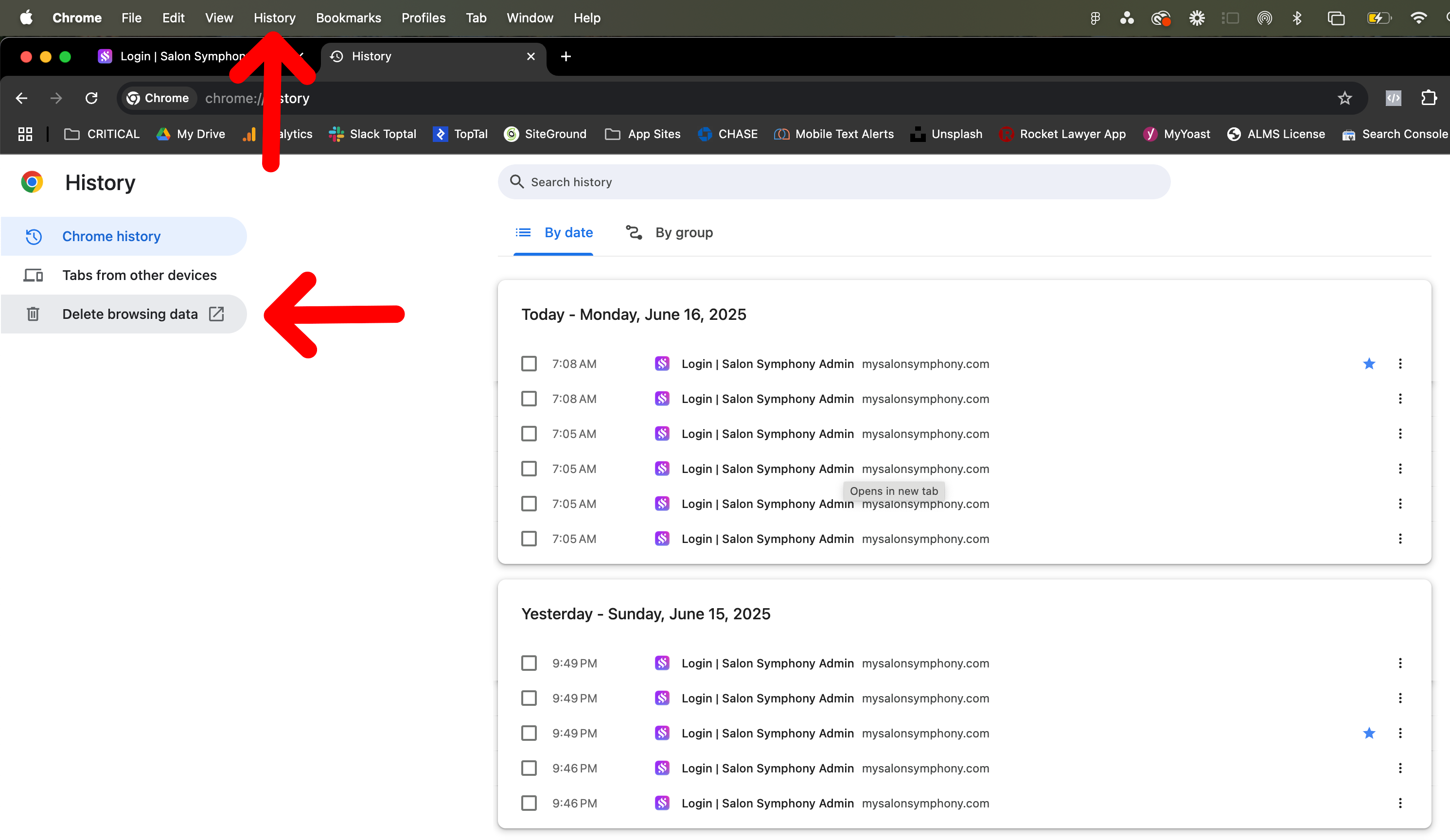Open the CHASE bookmark
The image size is (1450, 840).
pos(727,134)
